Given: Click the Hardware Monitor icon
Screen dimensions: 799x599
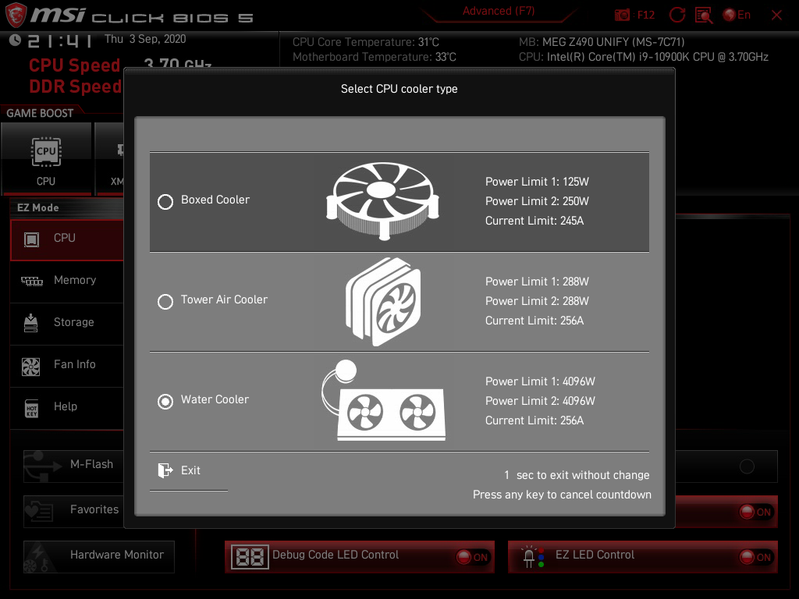Looking at the screenshot, I should 39,558.
